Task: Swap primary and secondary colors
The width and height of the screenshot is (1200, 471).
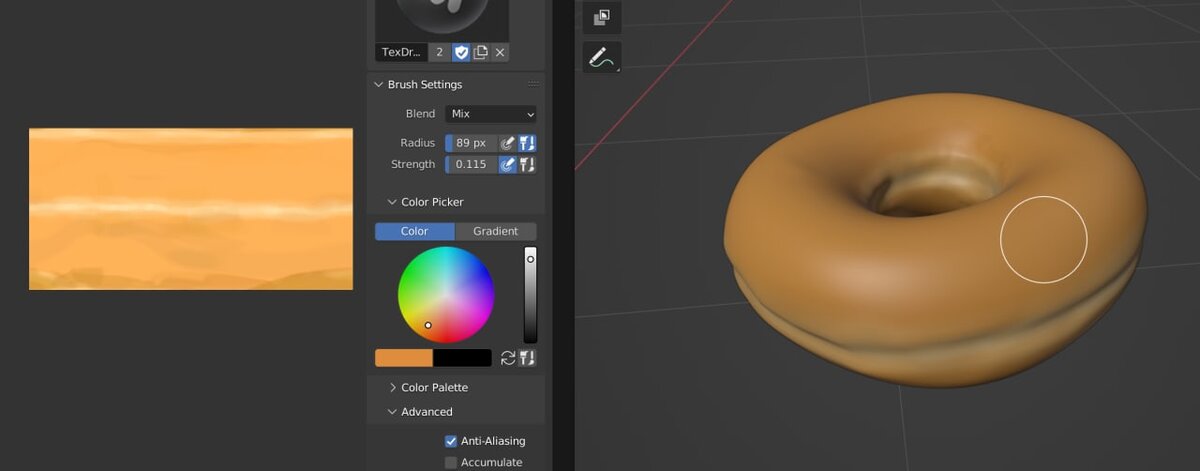Action: point(508,358)
